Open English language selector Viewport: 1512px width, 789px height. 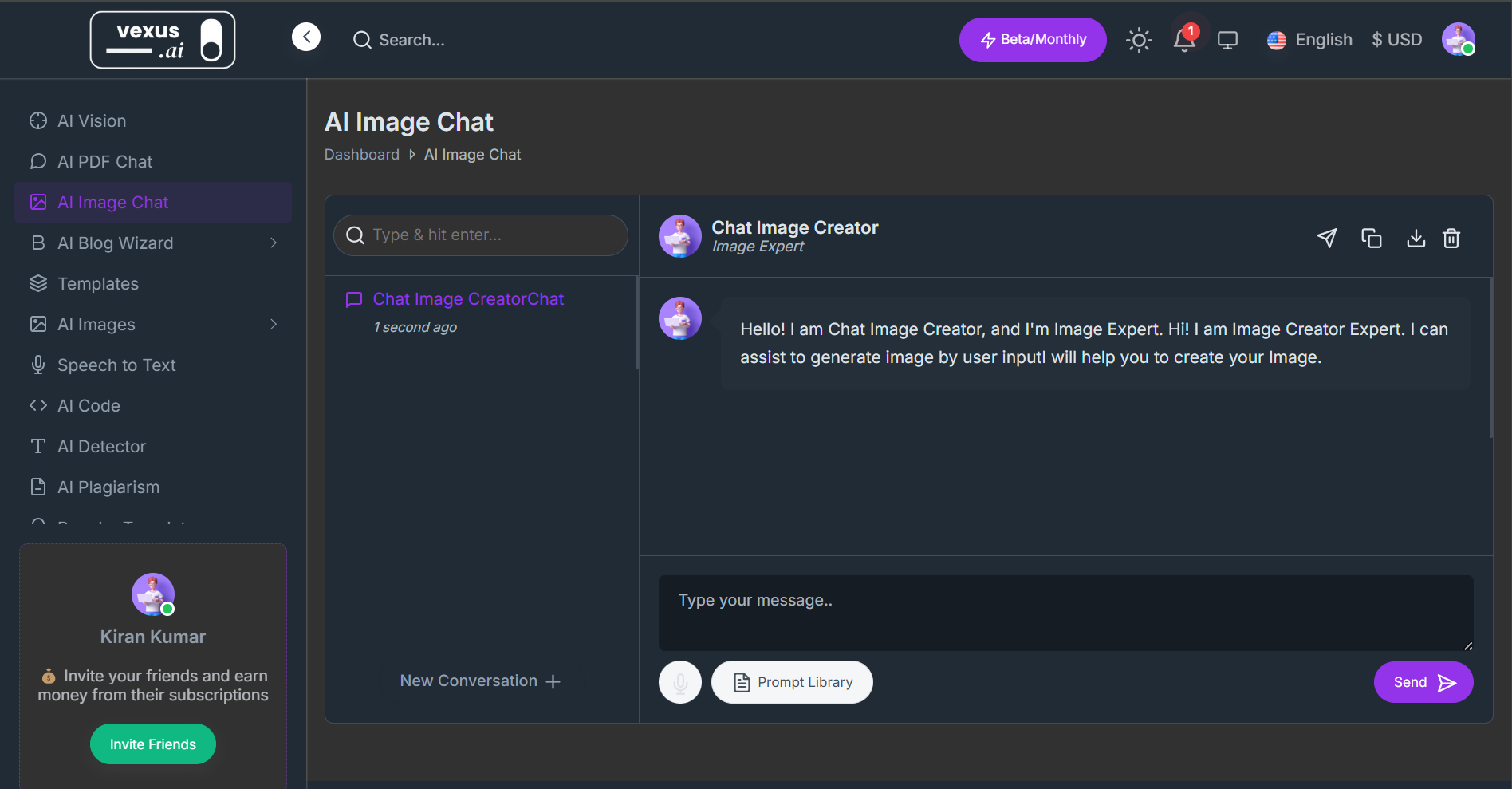[1309, 40]
